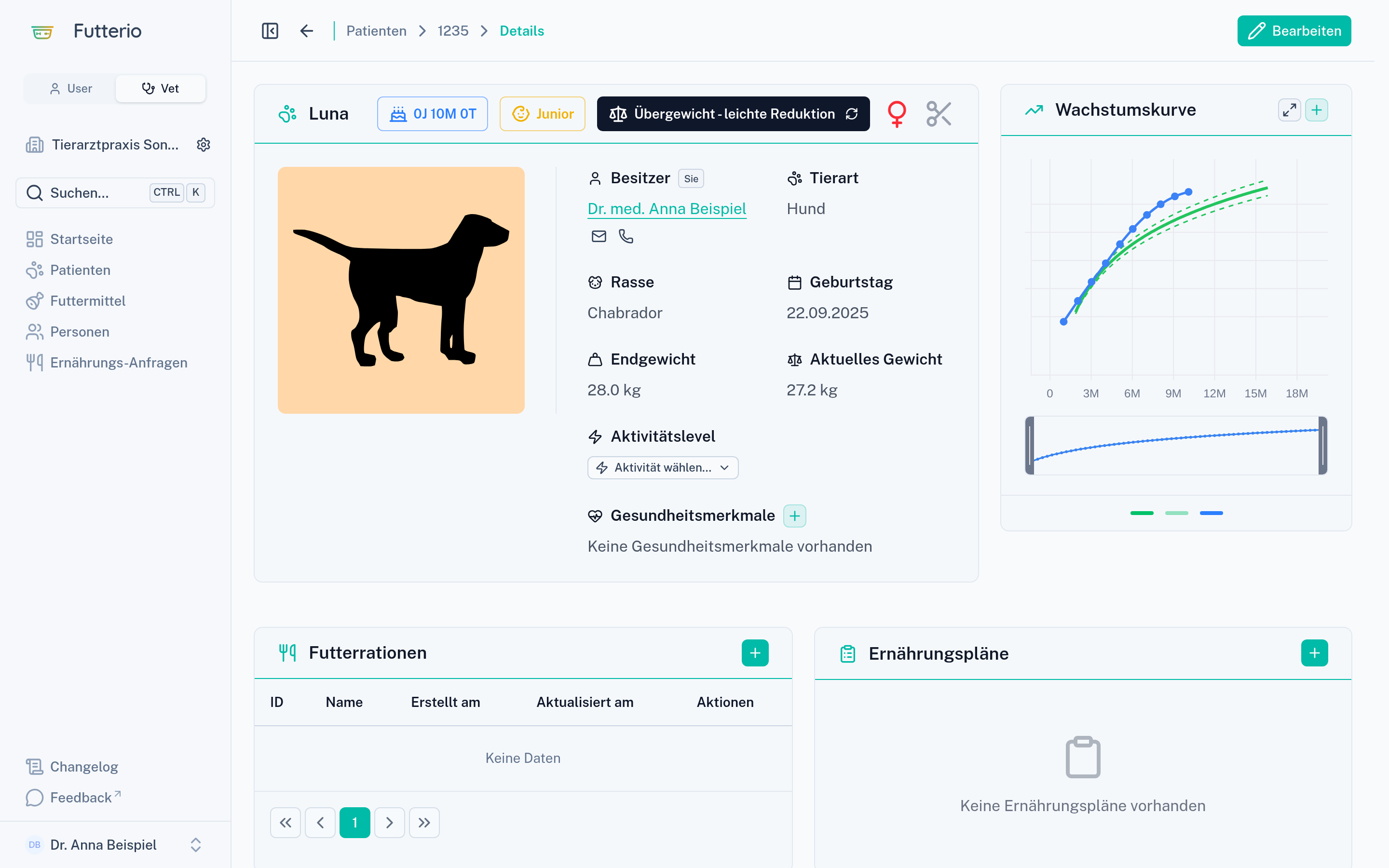
Task: Open Tierarztpraxis settings gear
Action: [x=203, y=145]
